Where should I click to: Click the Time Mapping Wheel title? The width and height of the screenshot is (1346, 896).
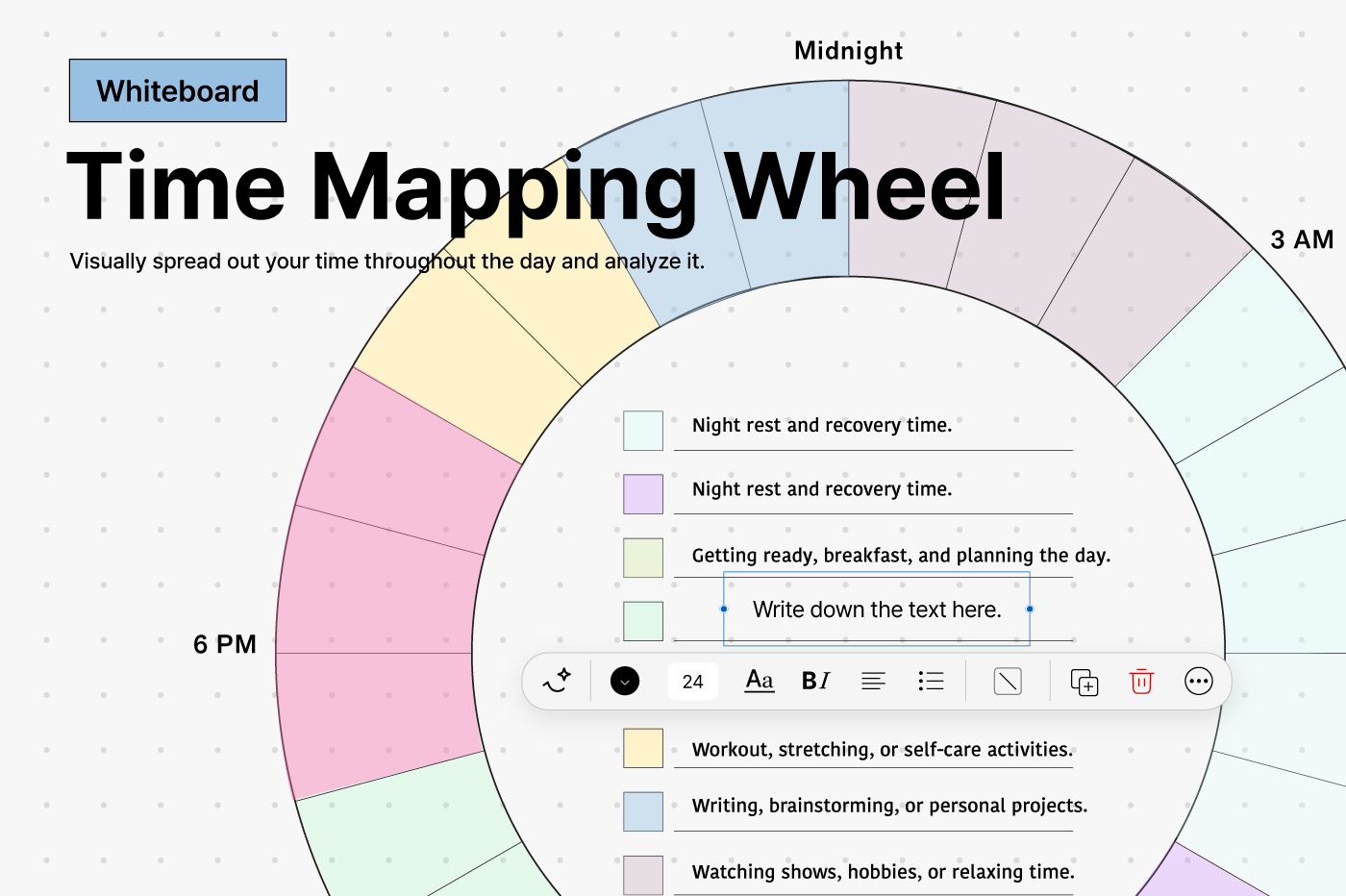tap(536, 187)
